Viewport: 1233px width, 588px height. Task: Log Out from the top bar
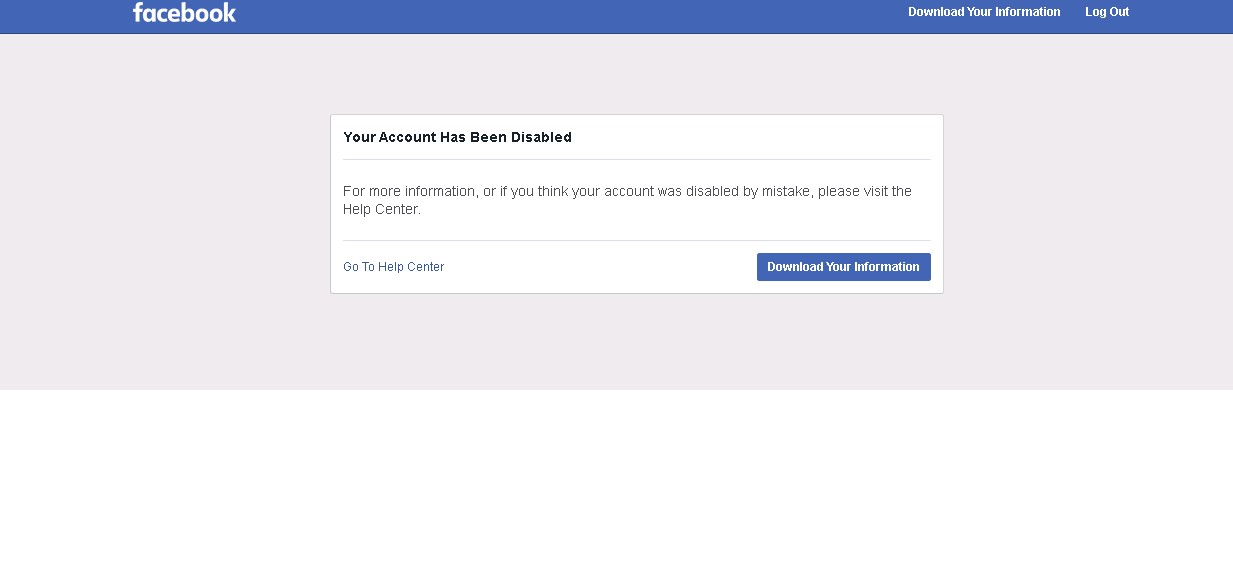1107,12
